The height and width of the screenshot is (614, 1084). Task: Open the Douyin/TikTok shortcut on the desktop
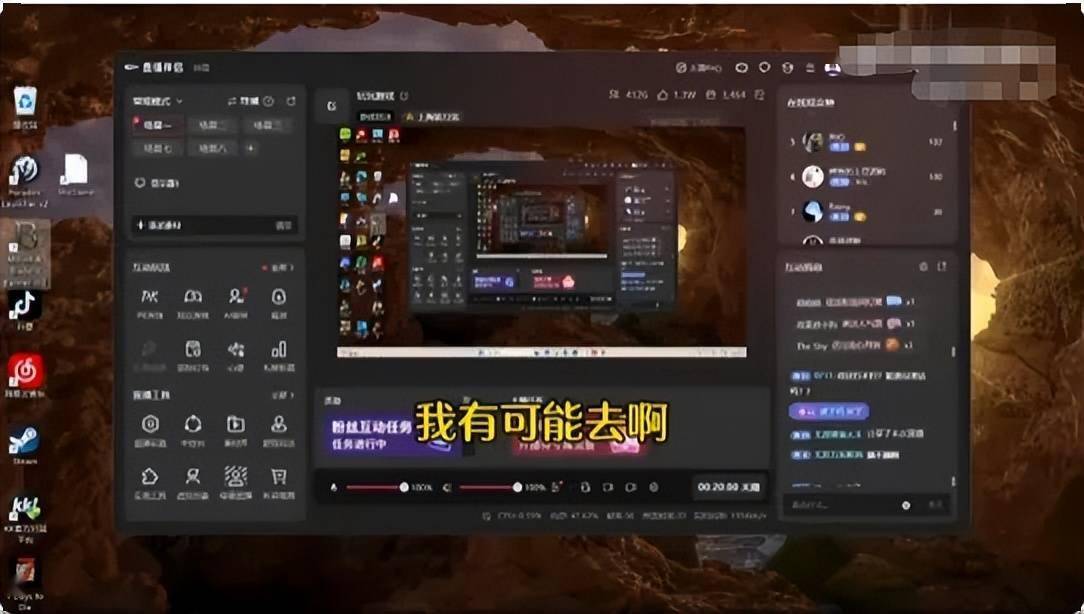tap(24, 310)
